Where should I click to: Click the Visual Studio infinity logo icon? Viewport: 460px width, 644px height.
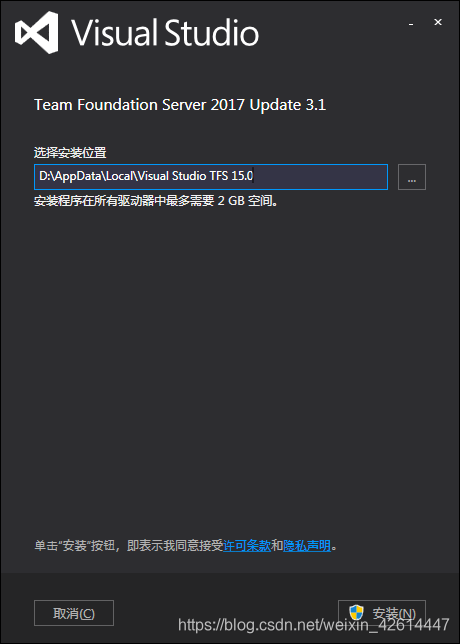click(37, 32)
